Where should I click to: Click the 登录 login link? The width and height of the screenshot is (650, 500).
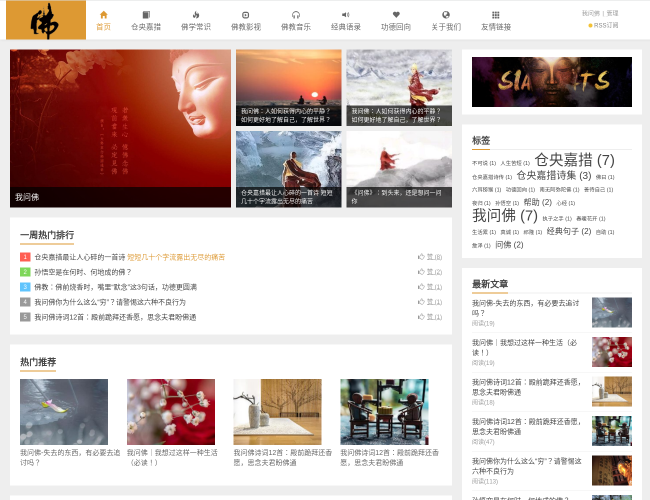tap(612, 13)
